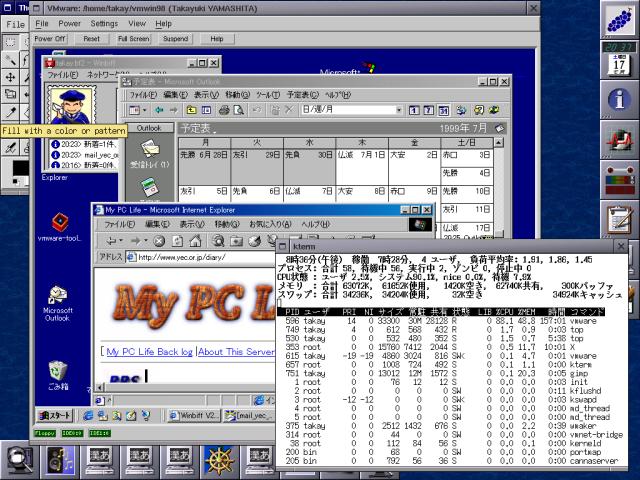The height and width of the screenshot is (480, 640).
Task: Click the Outlook month view (31) icon
Action: point(443,110)
